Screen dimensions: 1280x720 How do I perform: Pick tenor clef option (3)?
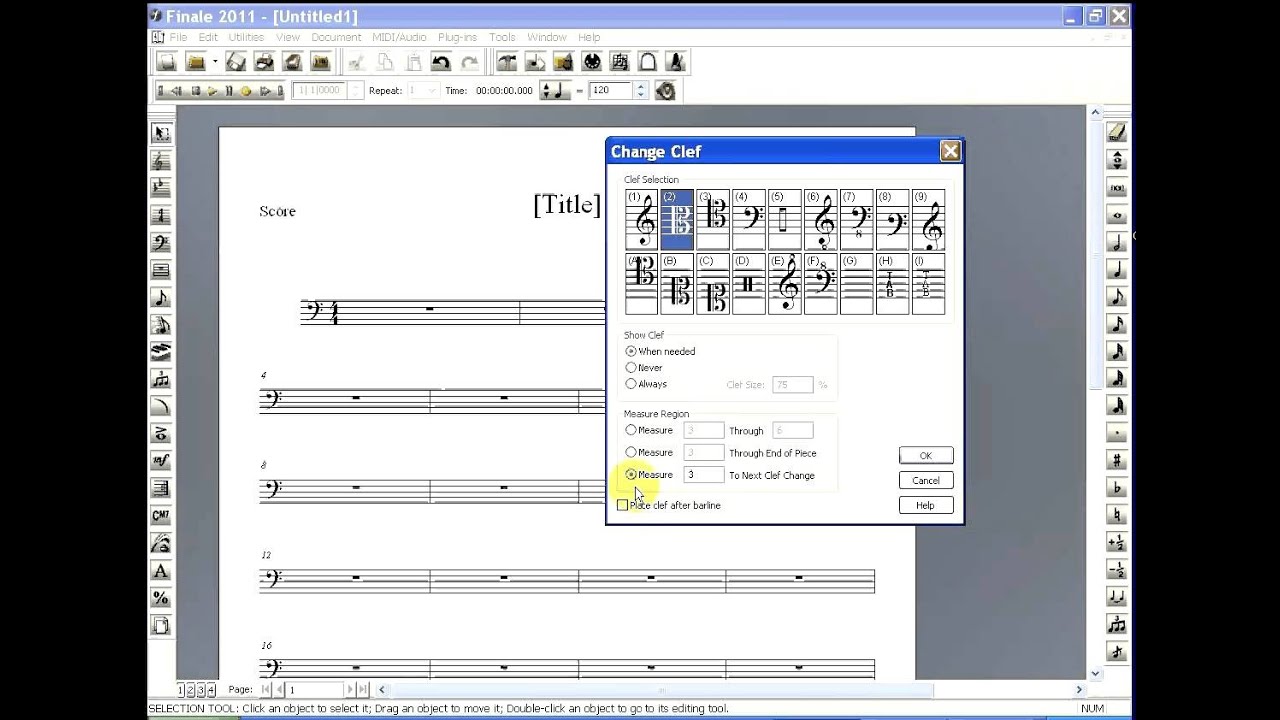(x=713, y=219)
